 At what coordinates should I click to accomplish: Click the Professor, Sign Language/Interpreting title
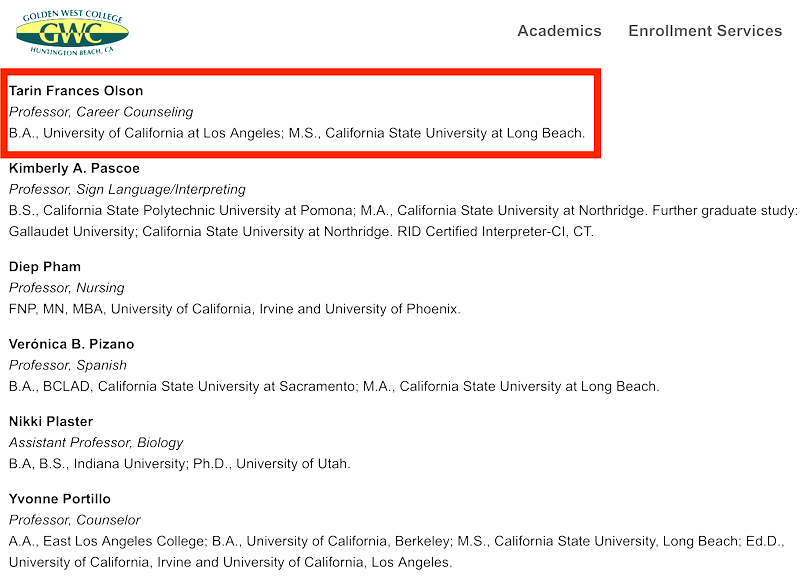[x=127, y=189]
